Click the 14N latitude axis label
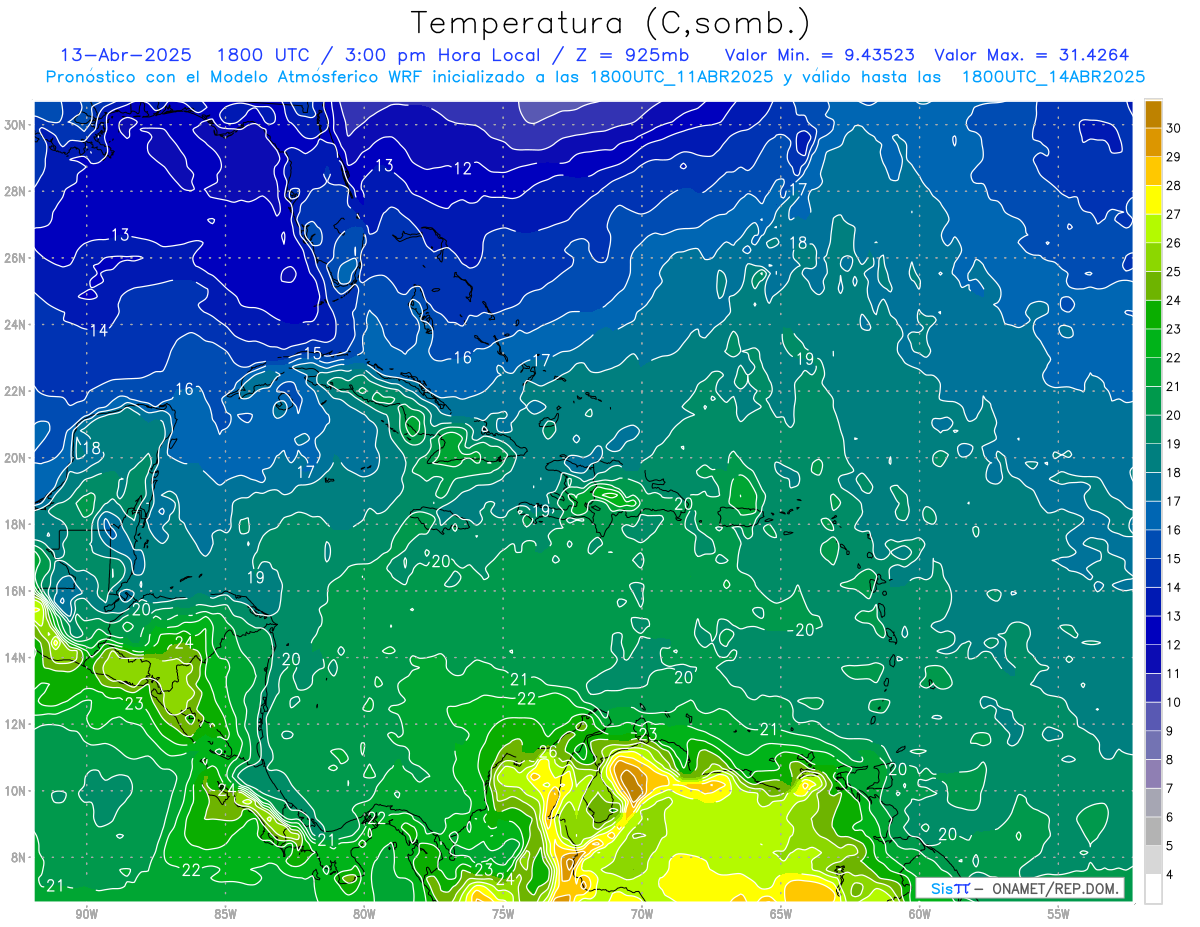The height and width of the screenshot is (927, 1200). point(14,657)
